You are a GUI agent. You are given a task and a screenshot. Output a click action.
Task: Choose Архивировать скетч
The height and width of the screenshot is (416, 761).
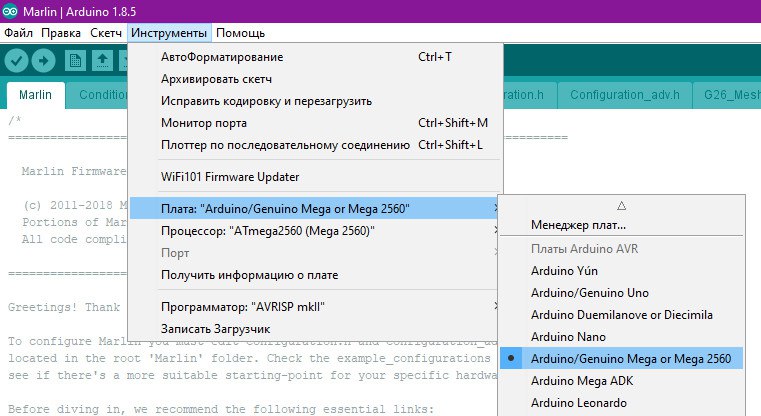(315, 79)
